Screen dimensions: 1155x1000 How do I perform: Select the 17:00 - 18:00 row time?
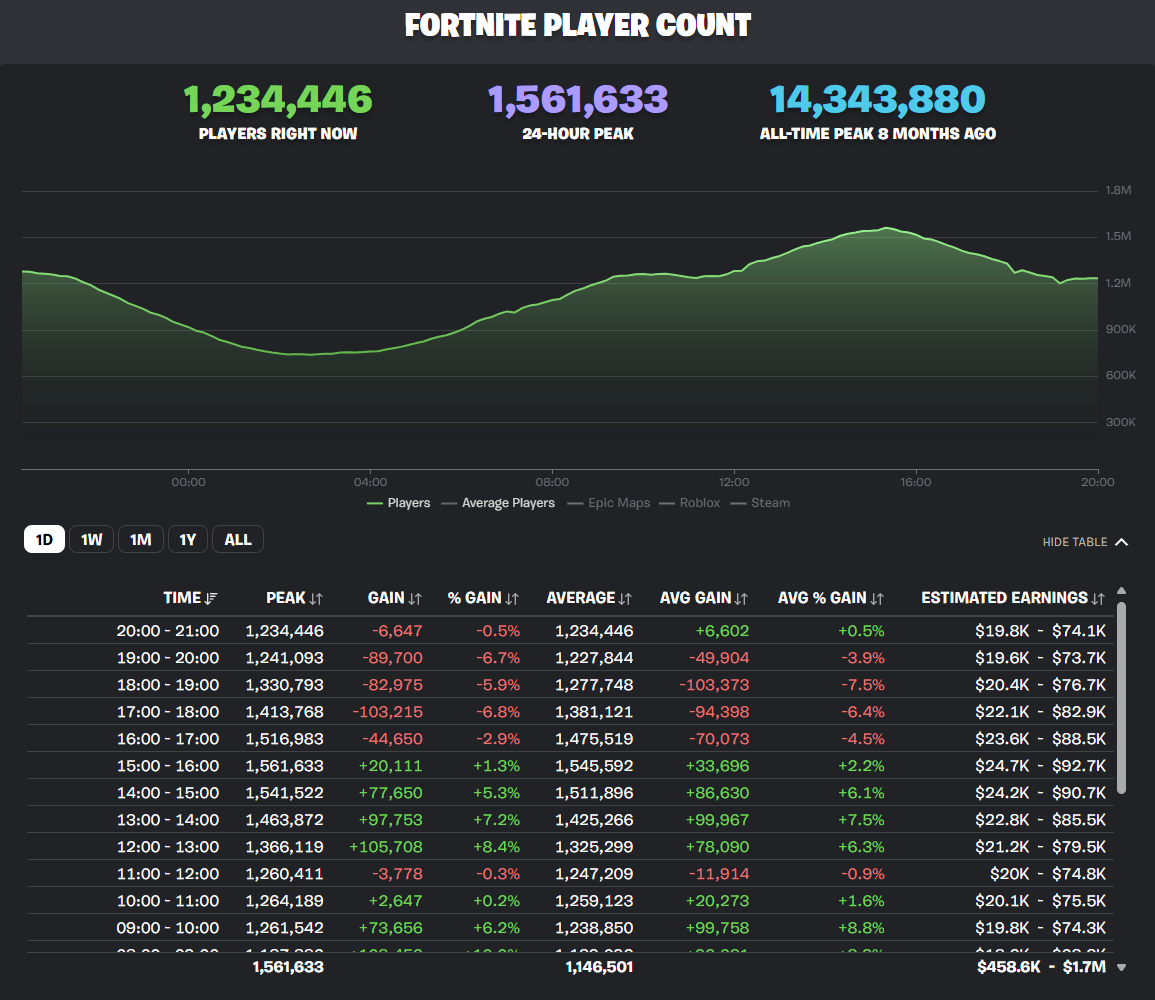(168, 712)
